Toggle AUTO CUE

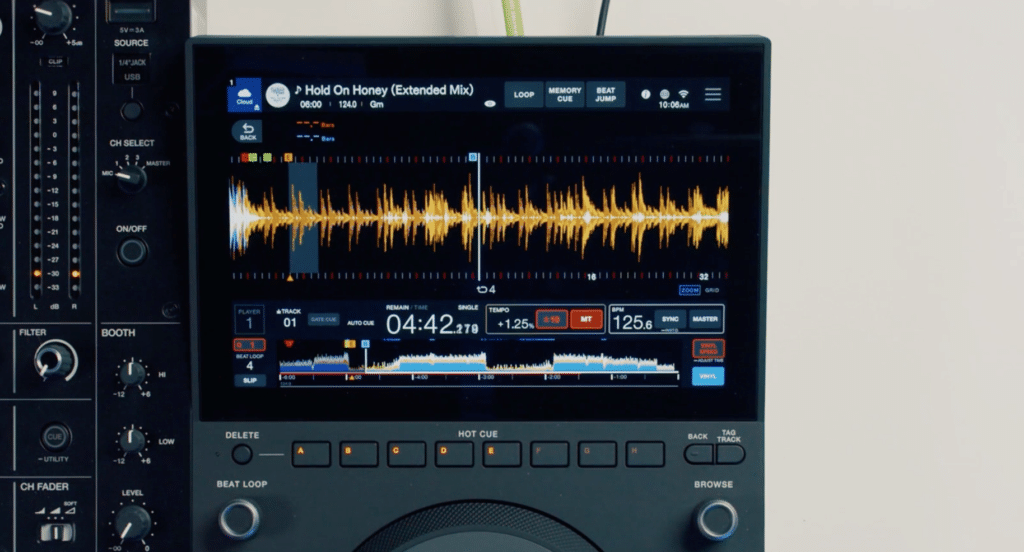pos(360,323)
